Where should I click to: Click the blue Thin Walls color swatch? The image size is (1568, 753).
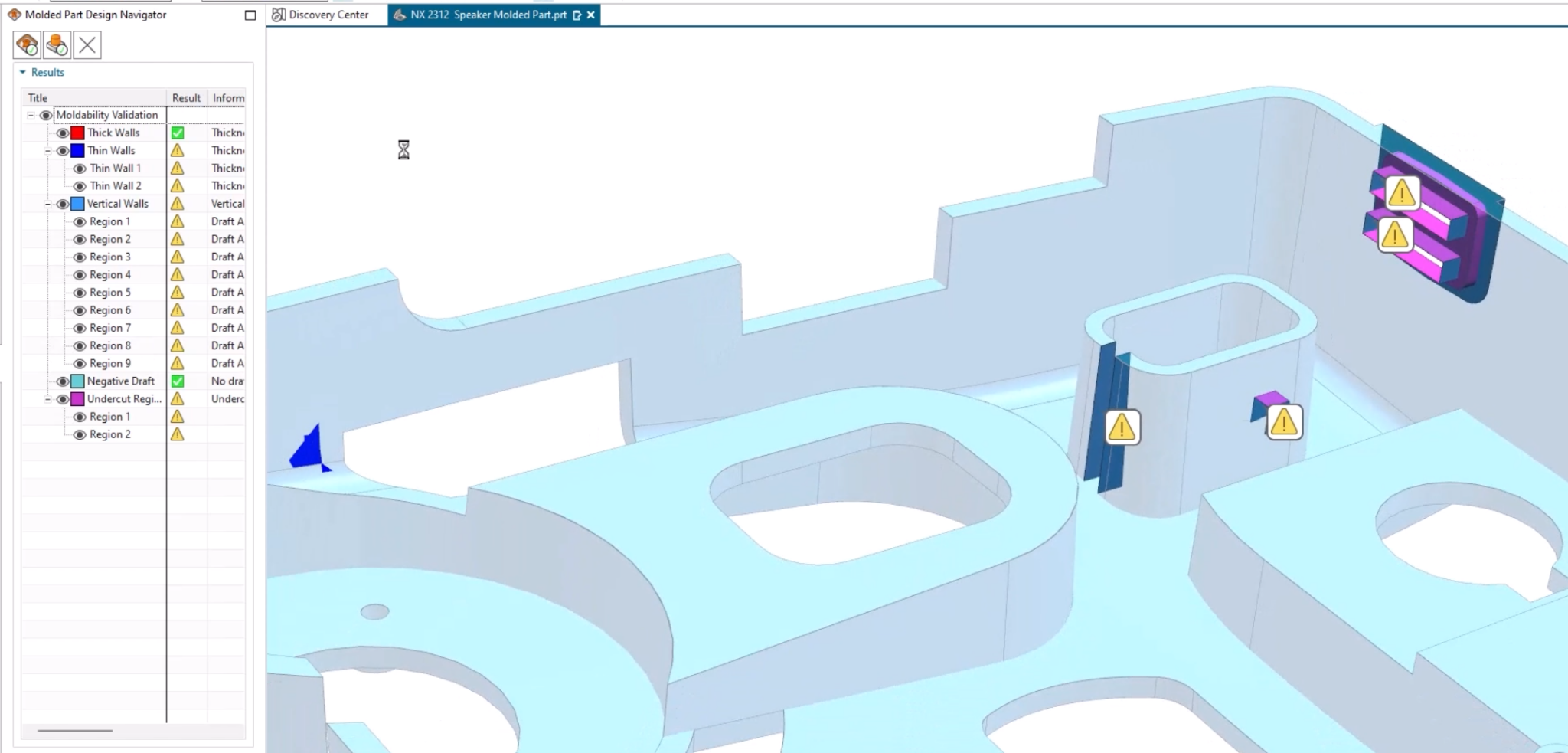77,151
